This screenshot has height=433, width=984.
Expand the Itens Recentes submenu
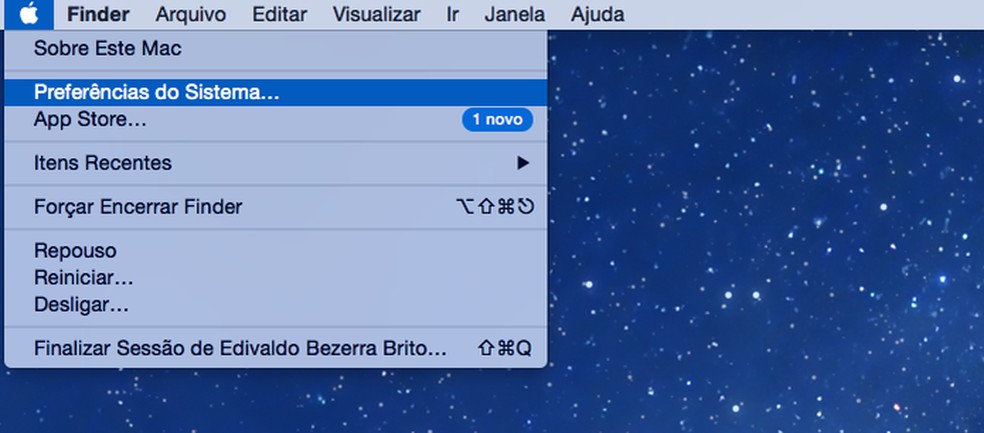(275, 163)
